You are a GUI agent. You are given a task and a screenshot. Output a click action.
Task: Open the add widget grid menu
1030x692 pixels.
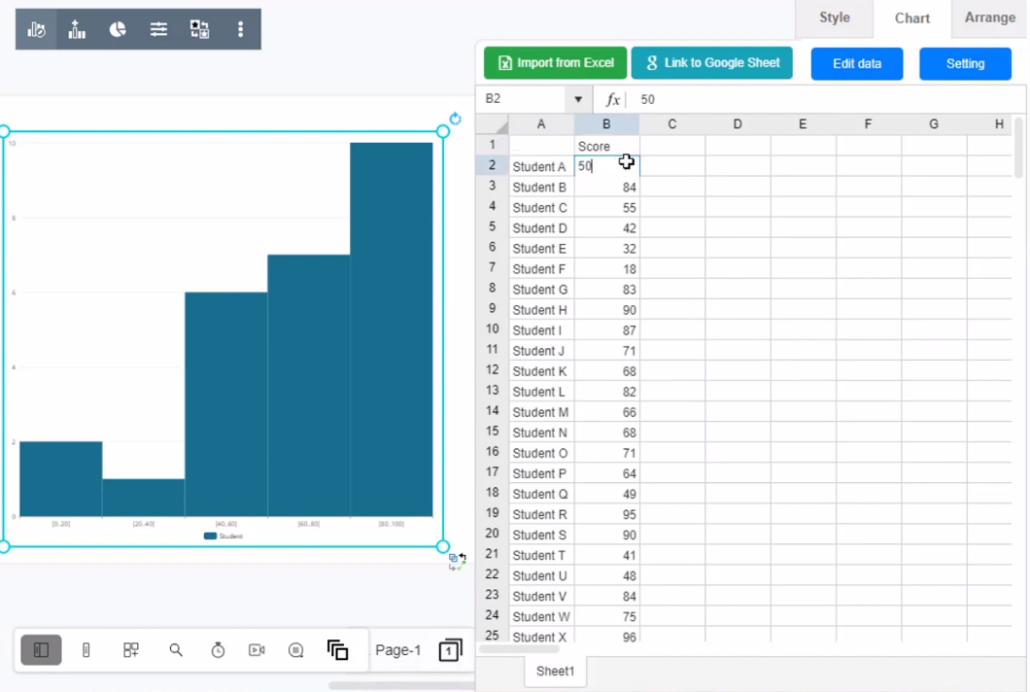click(x=130, y=650)
